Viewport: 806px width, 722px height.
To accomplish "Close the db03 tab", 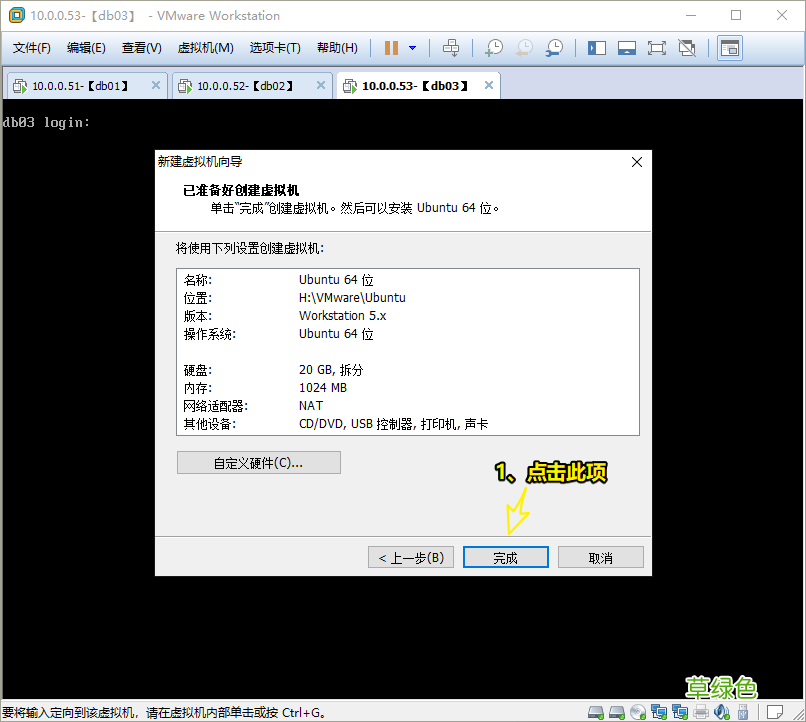I will coord(489,85).
